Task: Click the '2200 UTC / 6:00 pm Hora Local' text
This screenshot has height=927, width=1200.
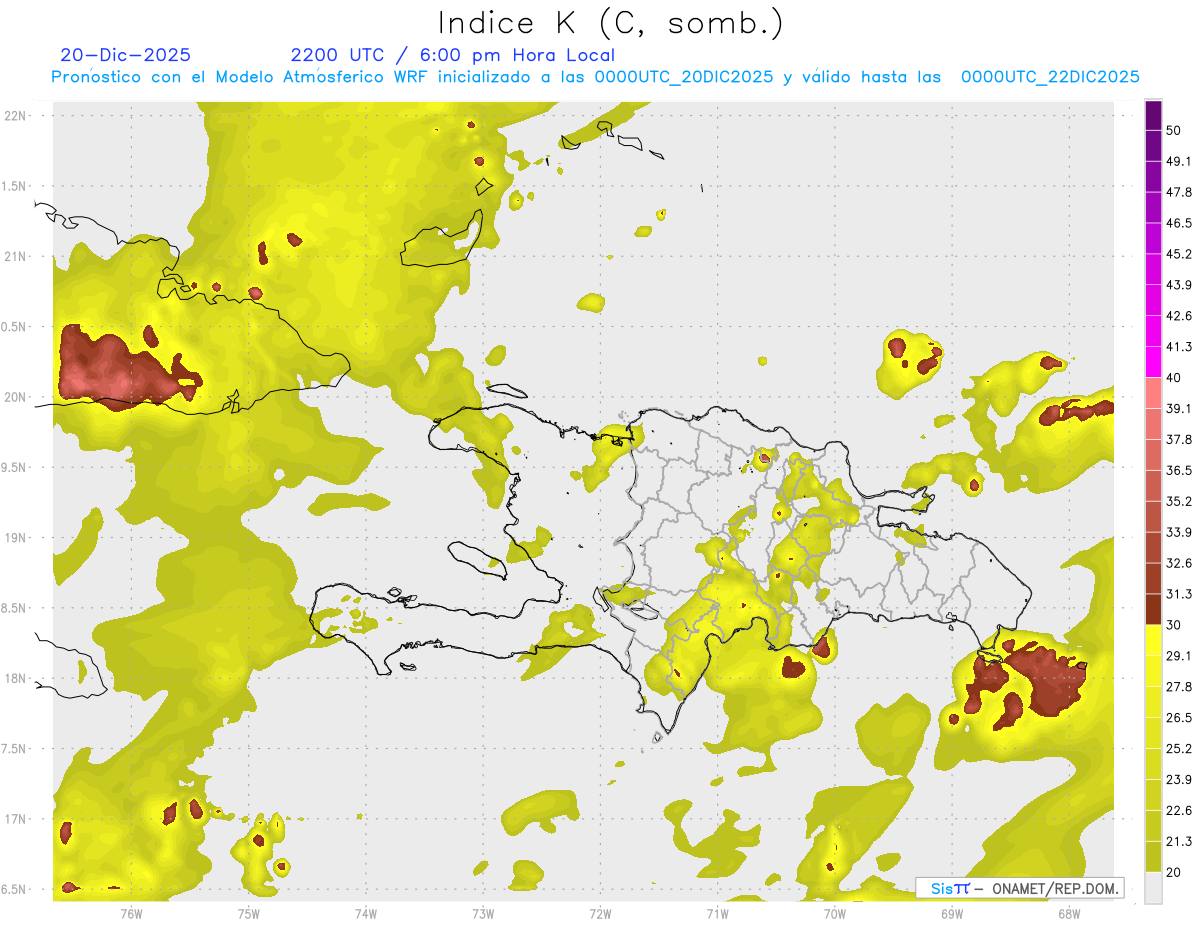Action: pyautogui.click(x=453, y=55)
